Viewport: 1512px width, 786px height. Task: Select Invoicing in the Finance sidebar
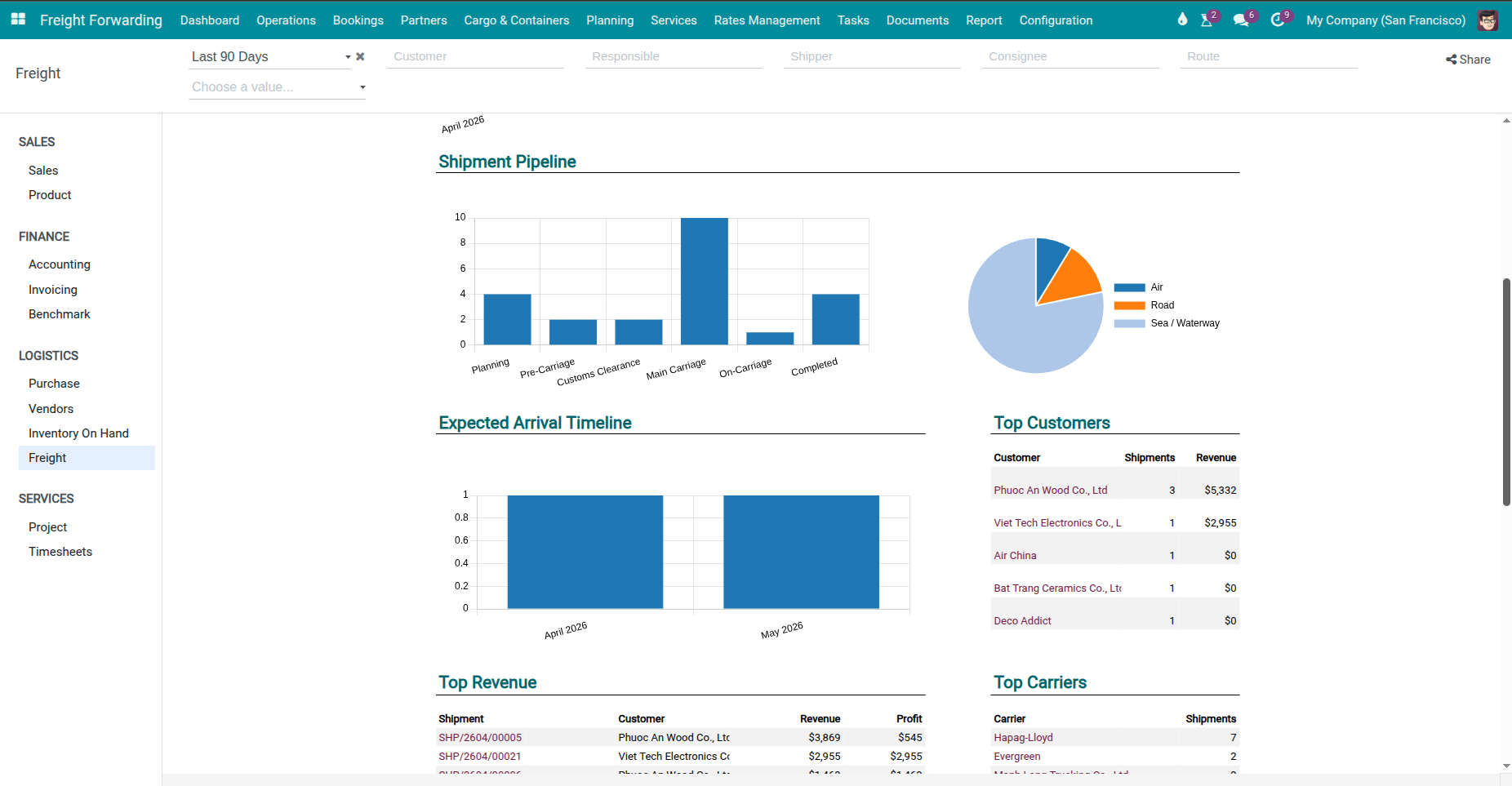click(51, 289)
